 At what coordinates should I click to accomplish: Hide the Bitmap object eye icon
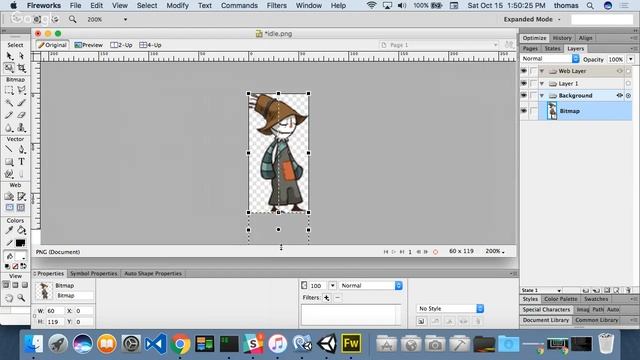[524, 111]
